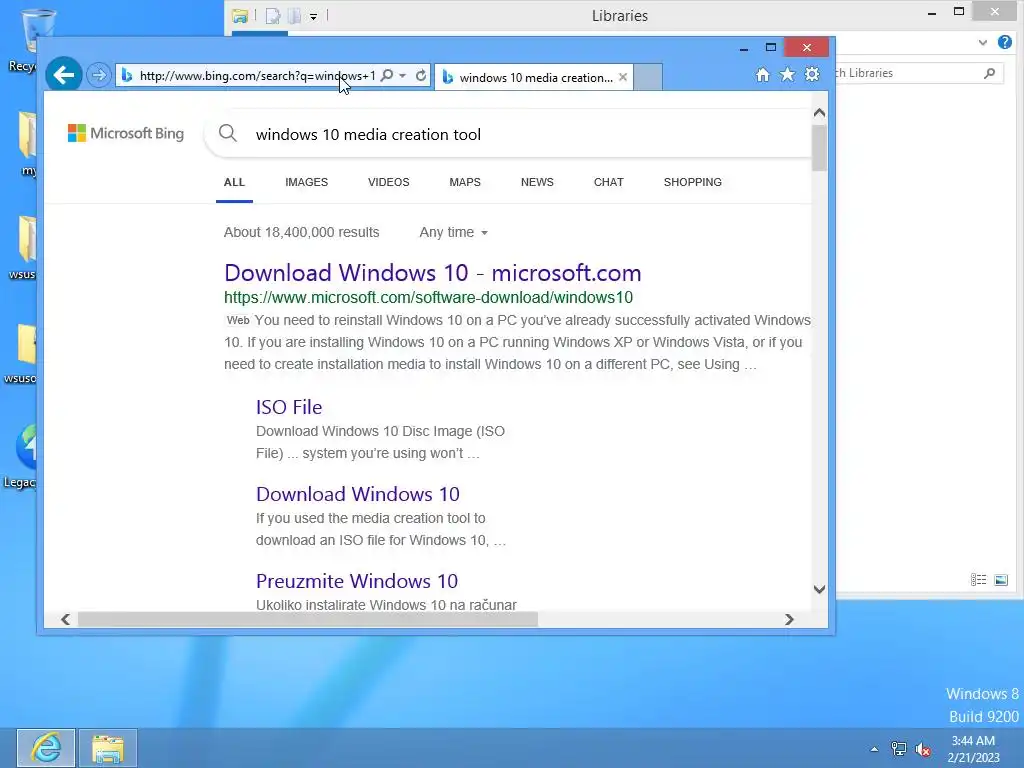Click the search magnifier in address bar

point(387,76)
